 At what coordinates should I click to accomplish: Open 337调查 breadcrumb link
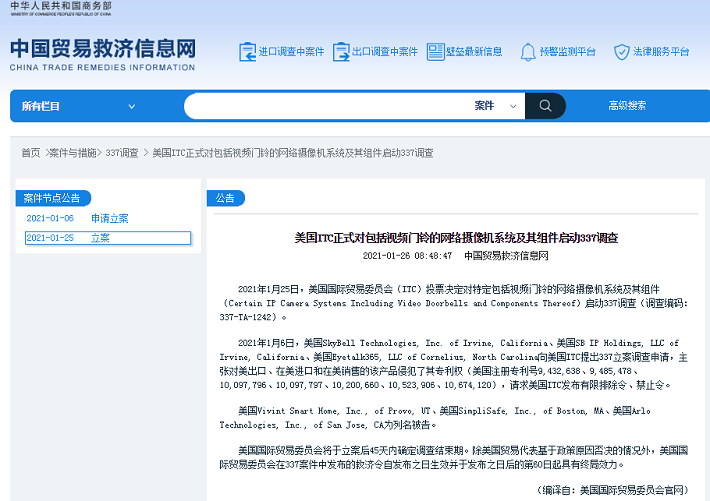(x=122, y=153)
